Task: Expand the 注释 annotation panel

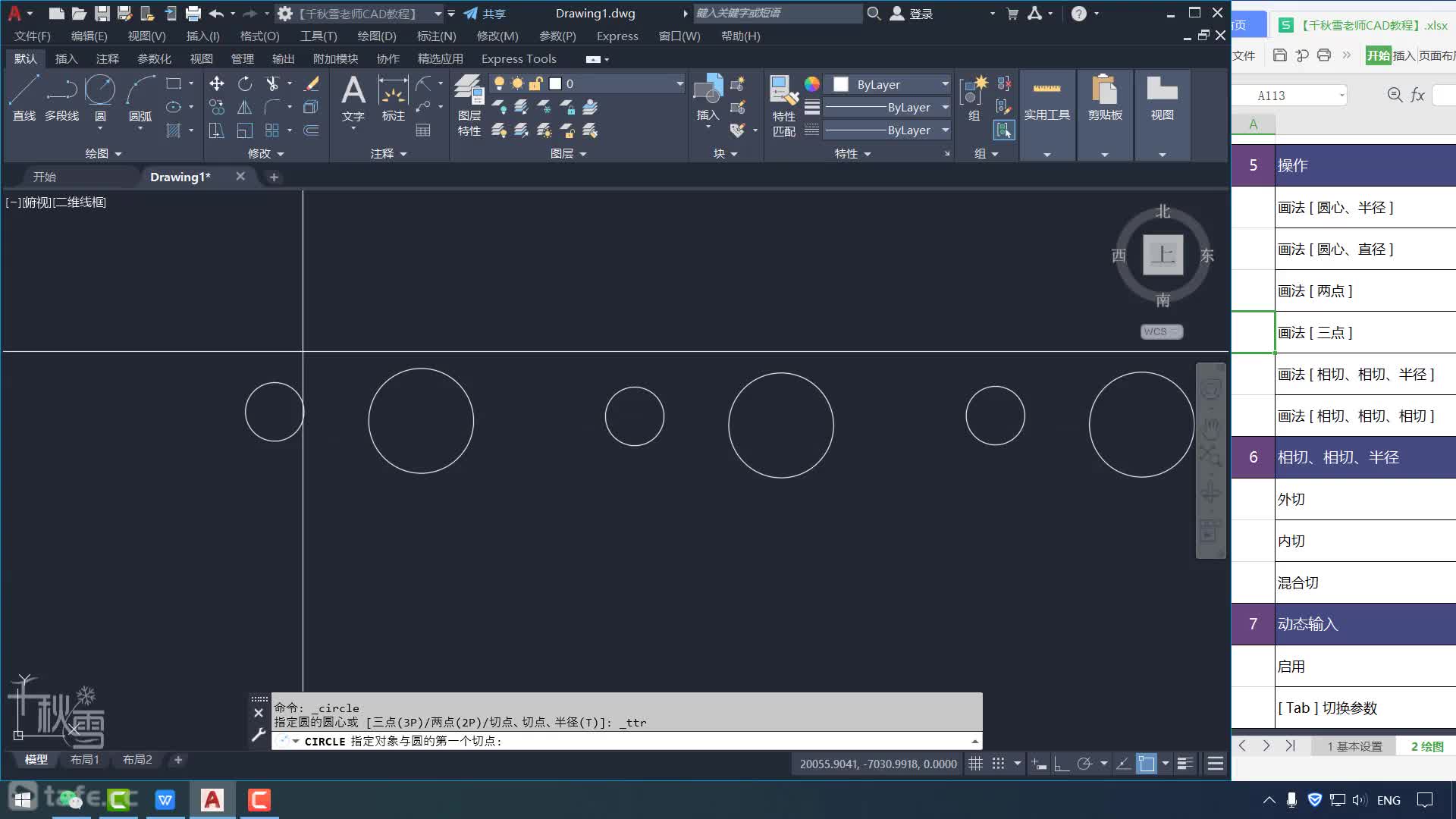Action: point(388,153)
